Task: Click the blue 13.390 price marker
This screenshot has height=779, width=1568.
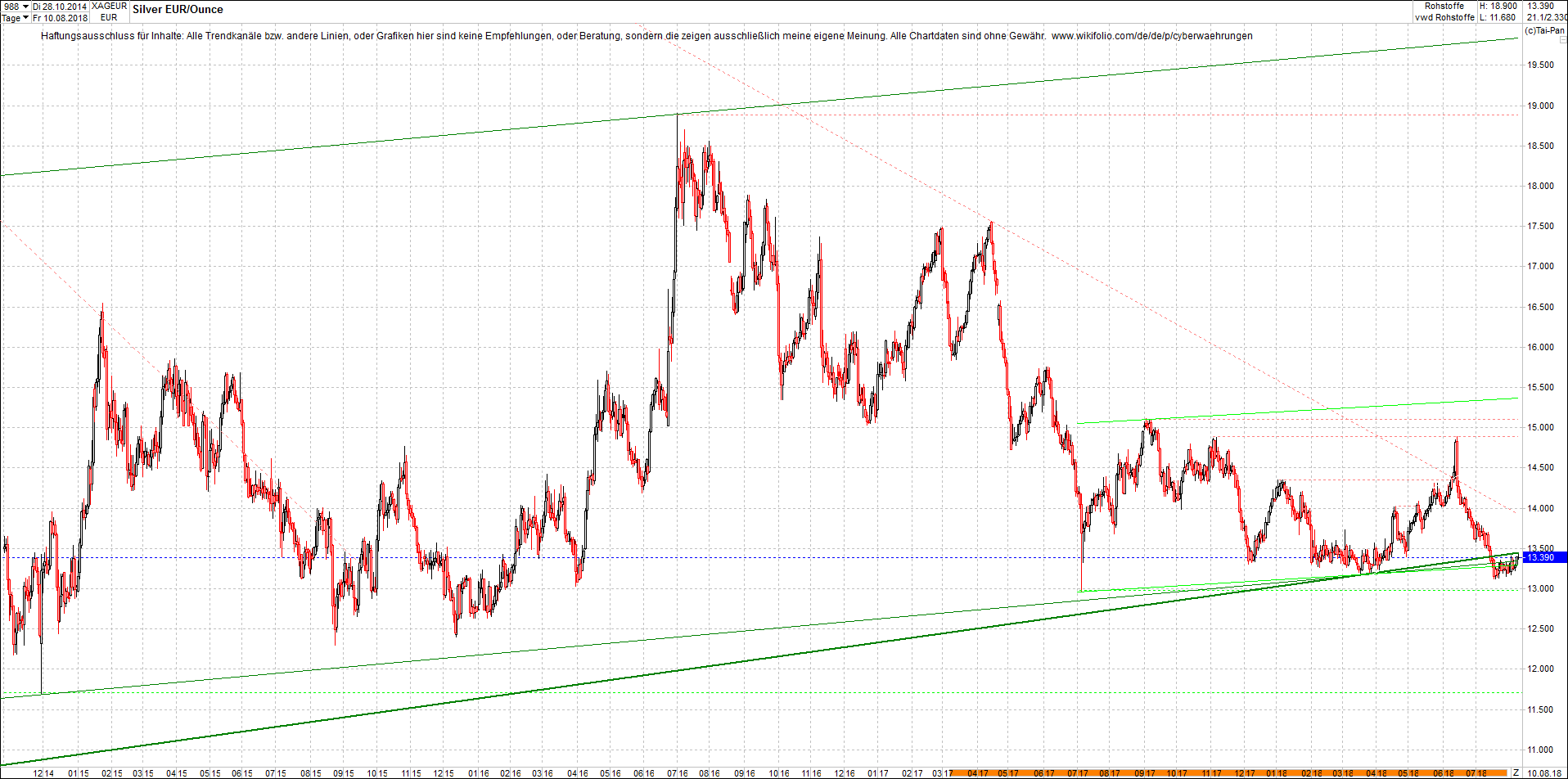Action: tap(1543, 557)
